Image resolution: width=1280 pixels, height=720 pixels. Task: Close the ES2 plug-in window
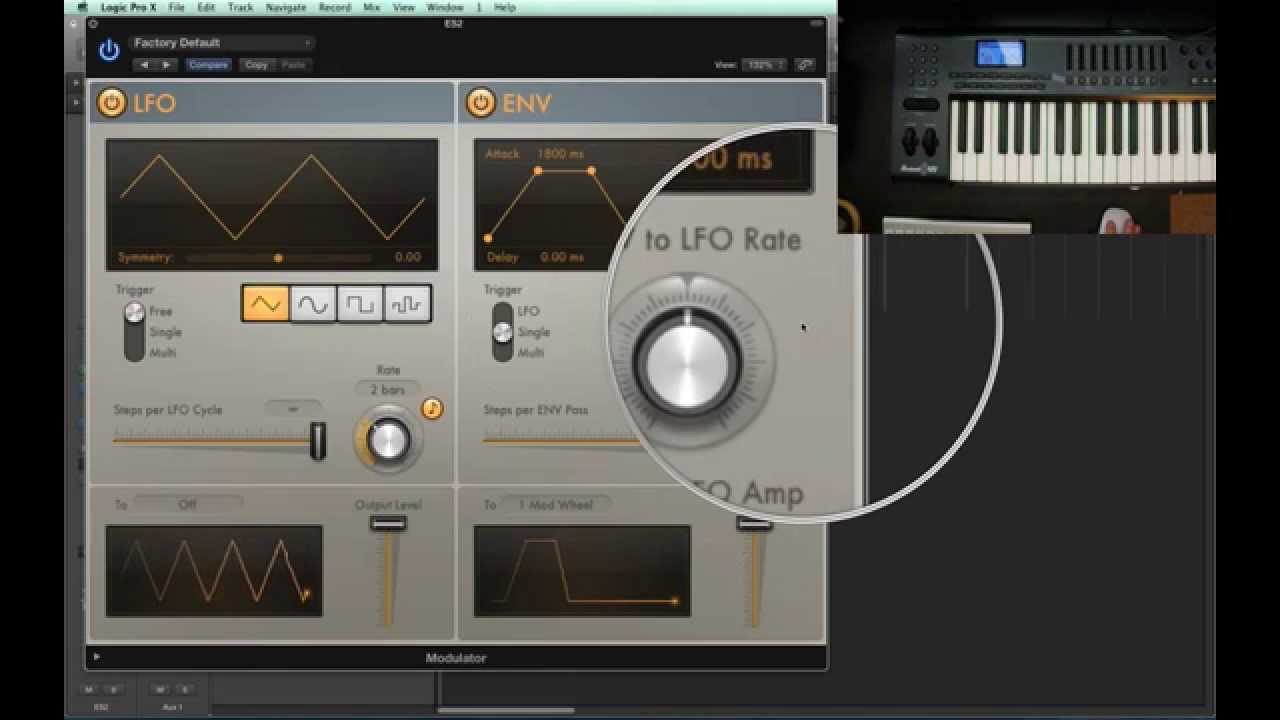(92, 24)
